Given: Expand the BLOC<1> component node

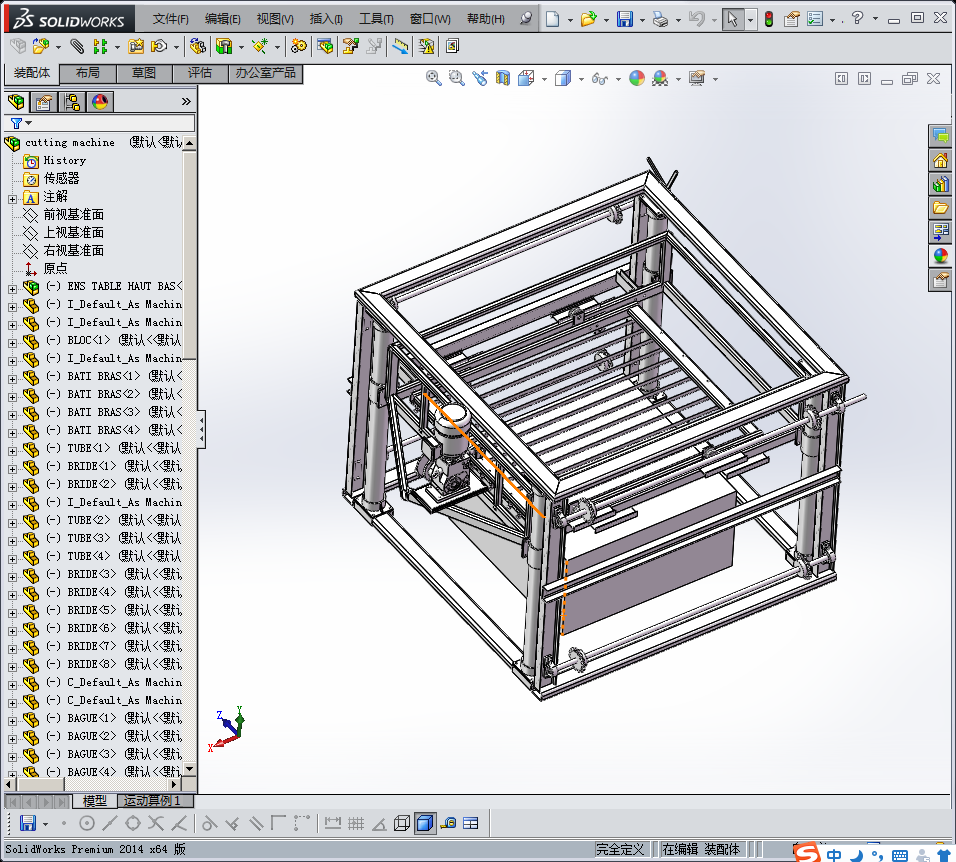Looking at the screenshot, I should tap(12, 343).
